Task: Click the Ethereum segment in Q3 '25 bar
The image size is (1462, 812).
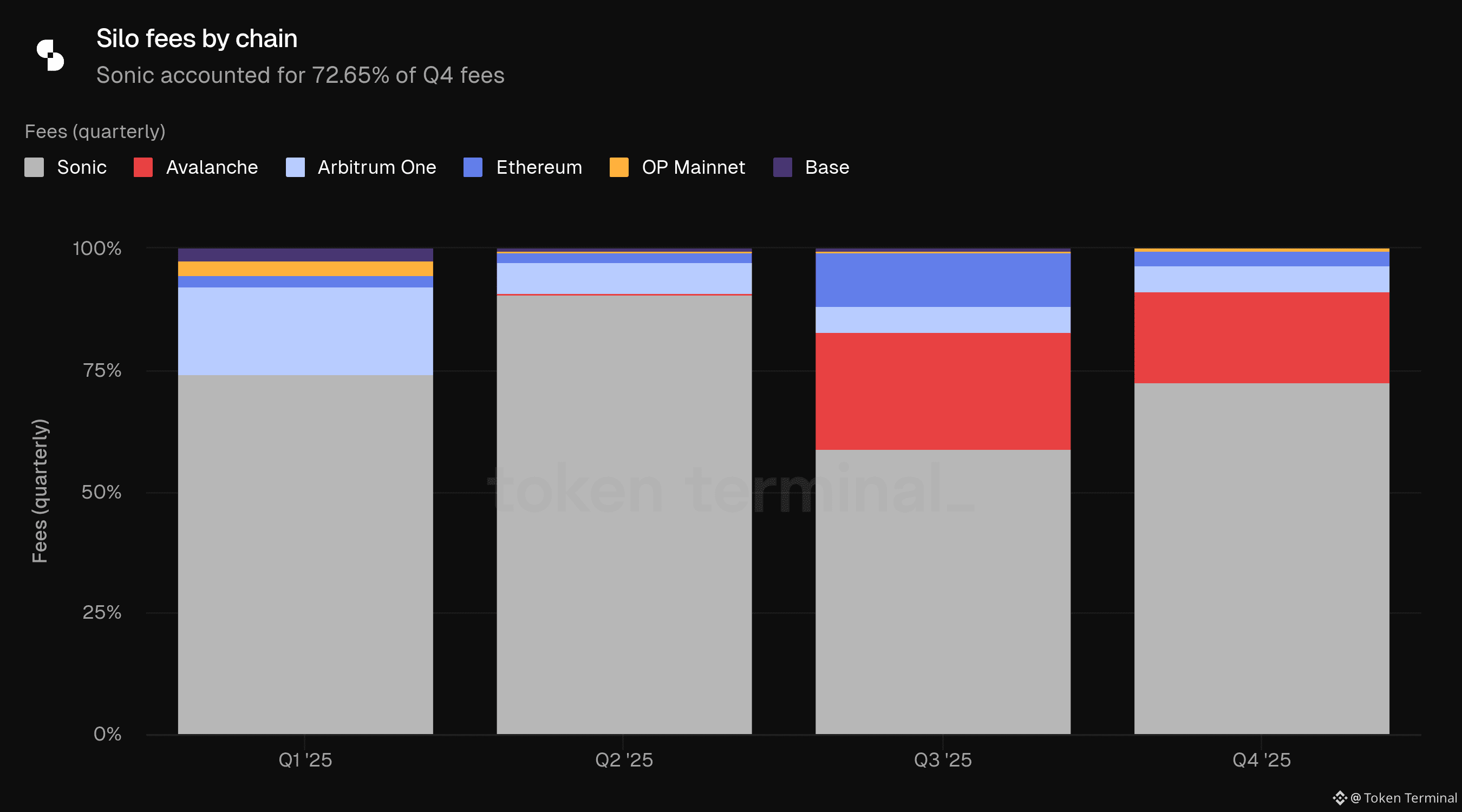Action: (x=943, y=280)
